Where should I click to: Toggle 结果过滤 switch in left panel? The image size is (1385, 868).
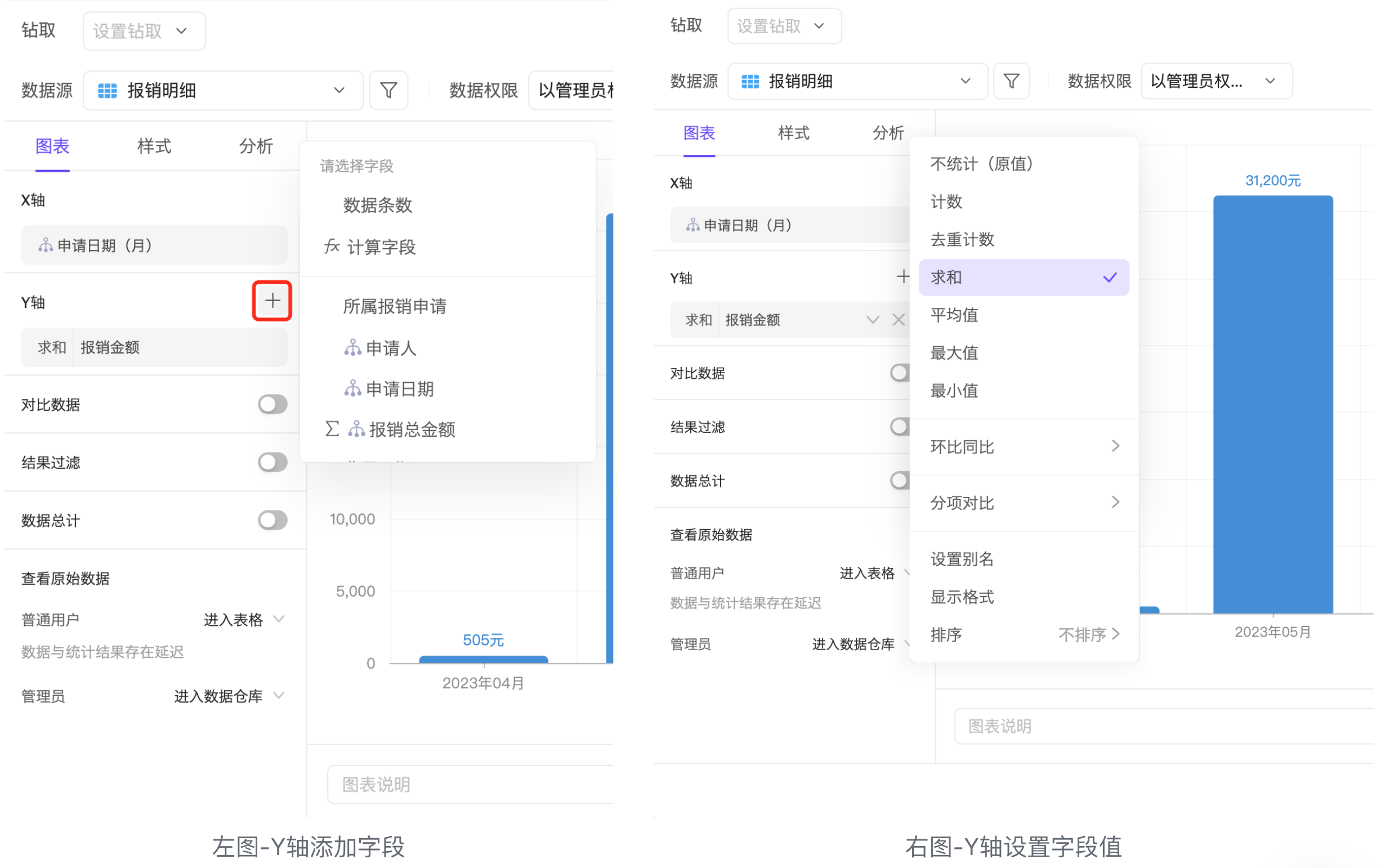[272, 462]
